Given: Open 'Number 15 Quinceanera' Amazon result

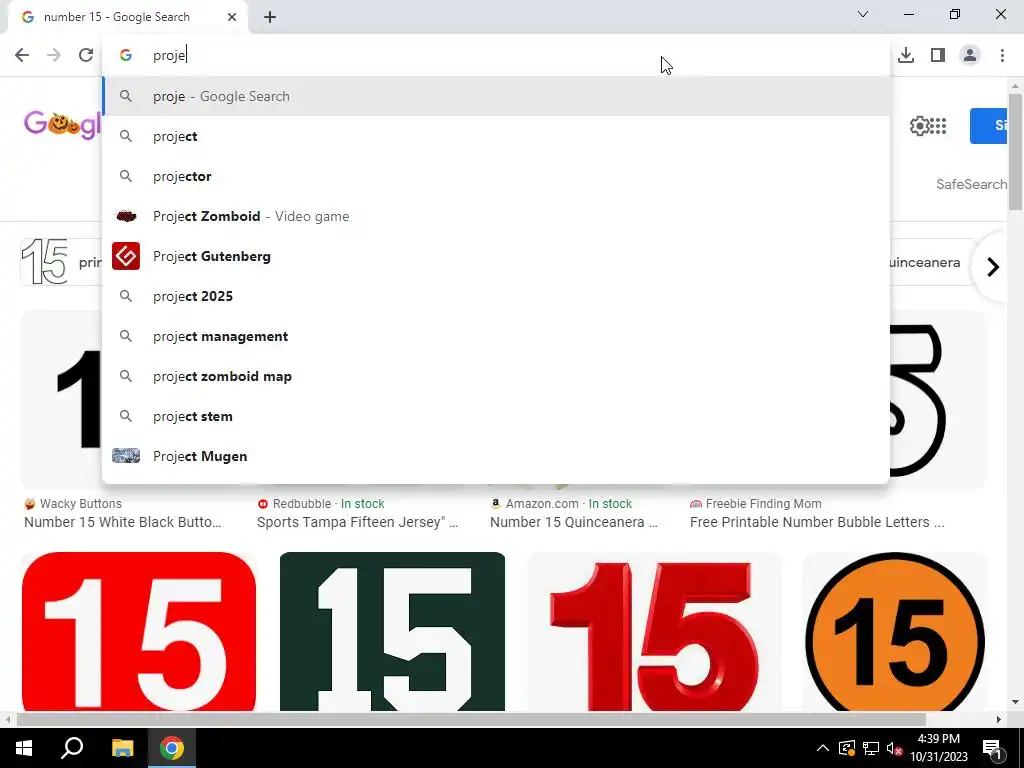Looking at the screenshot, I should click(x=573, y=522).
